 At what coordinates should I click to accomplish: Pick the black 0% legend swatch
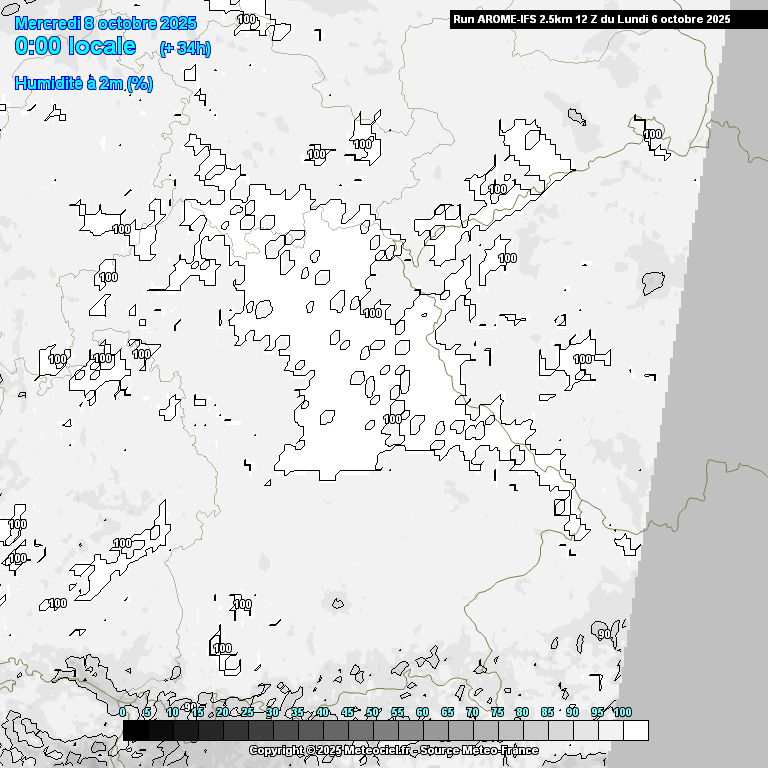pyautogui.click(x=135, y=731)
